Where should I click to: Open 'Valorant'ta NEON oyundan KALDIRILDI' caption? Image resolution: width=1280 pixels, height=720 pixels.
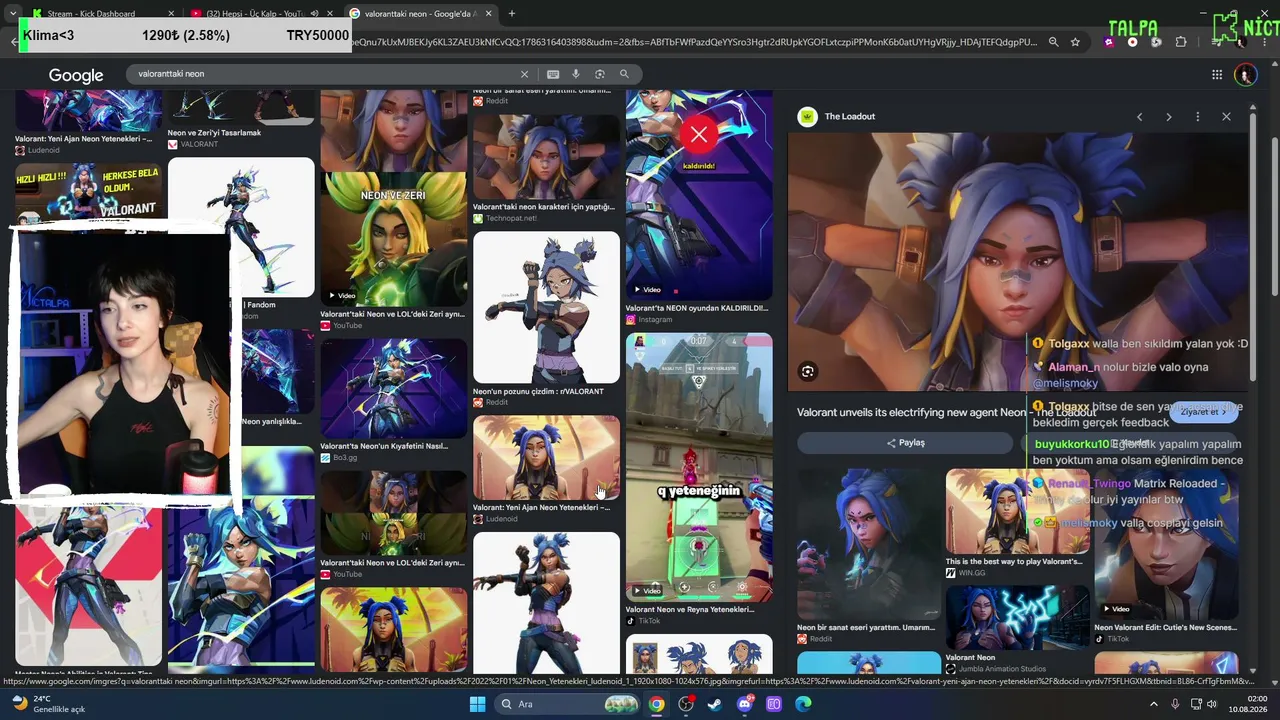pos(697,308)
